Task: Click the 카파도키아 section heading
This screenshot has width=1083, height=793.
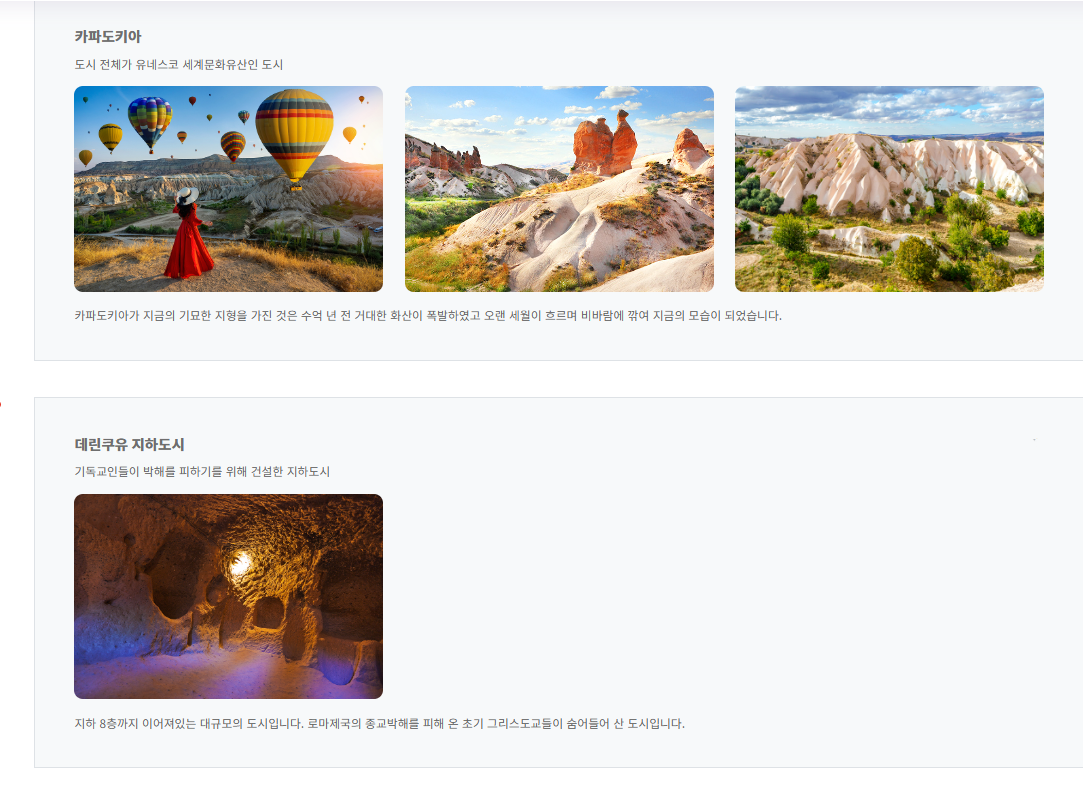Action: coord(108,36)
